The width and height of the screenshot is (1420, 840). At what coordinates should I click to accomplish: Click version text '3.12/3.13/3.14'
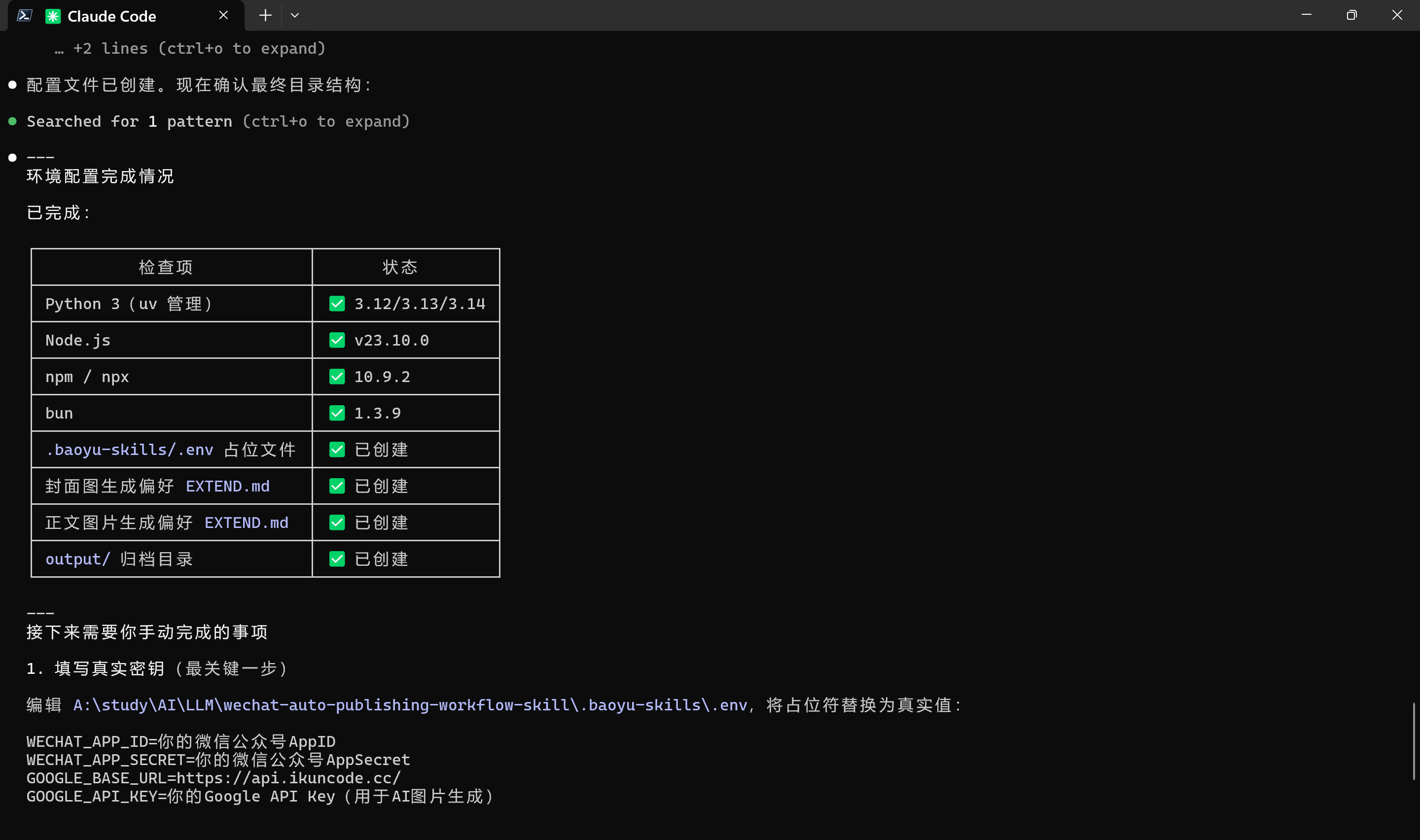(x=420, y=304)
